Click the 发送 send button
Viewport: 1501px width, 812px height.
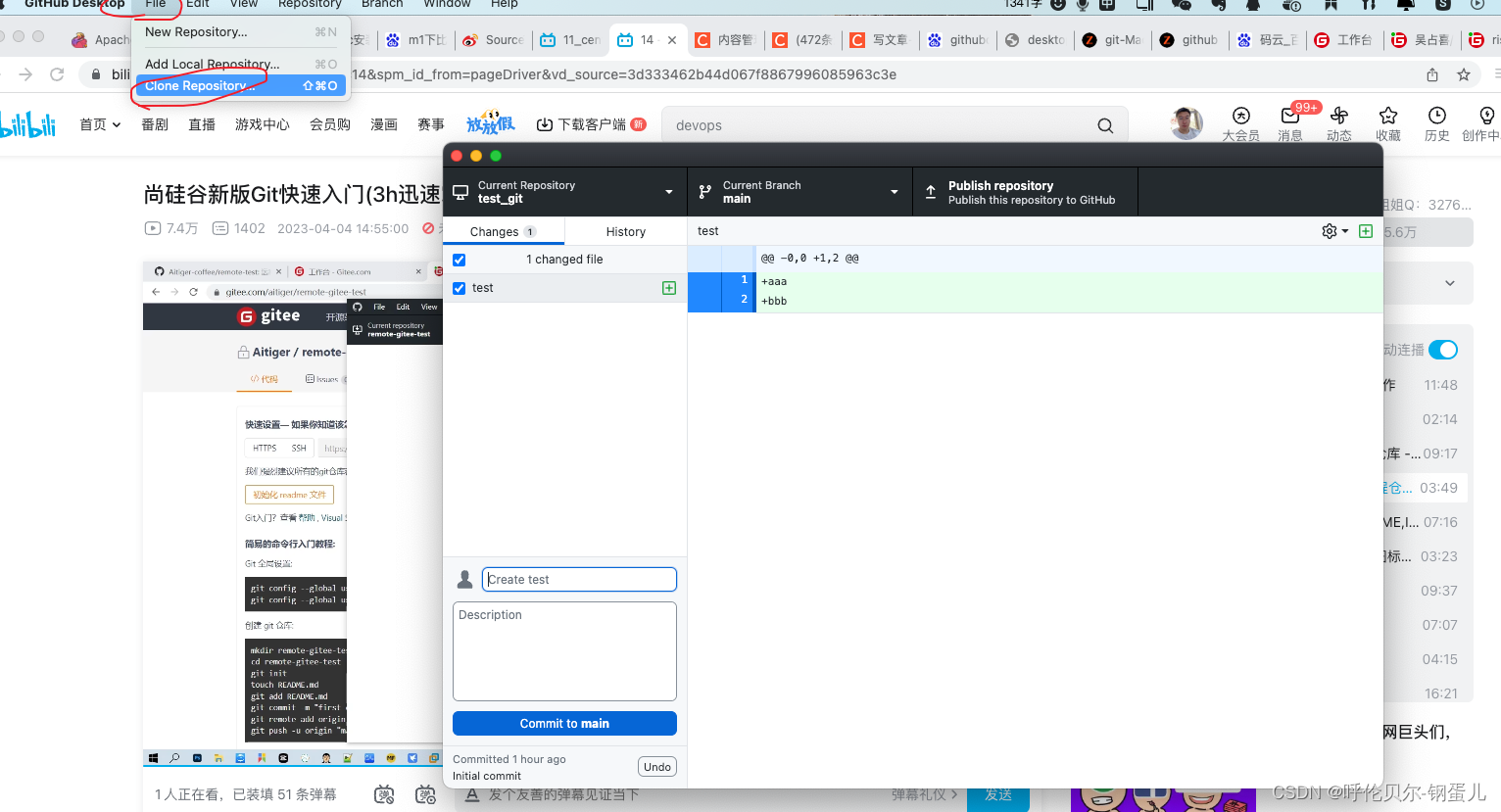pos(998,794)
